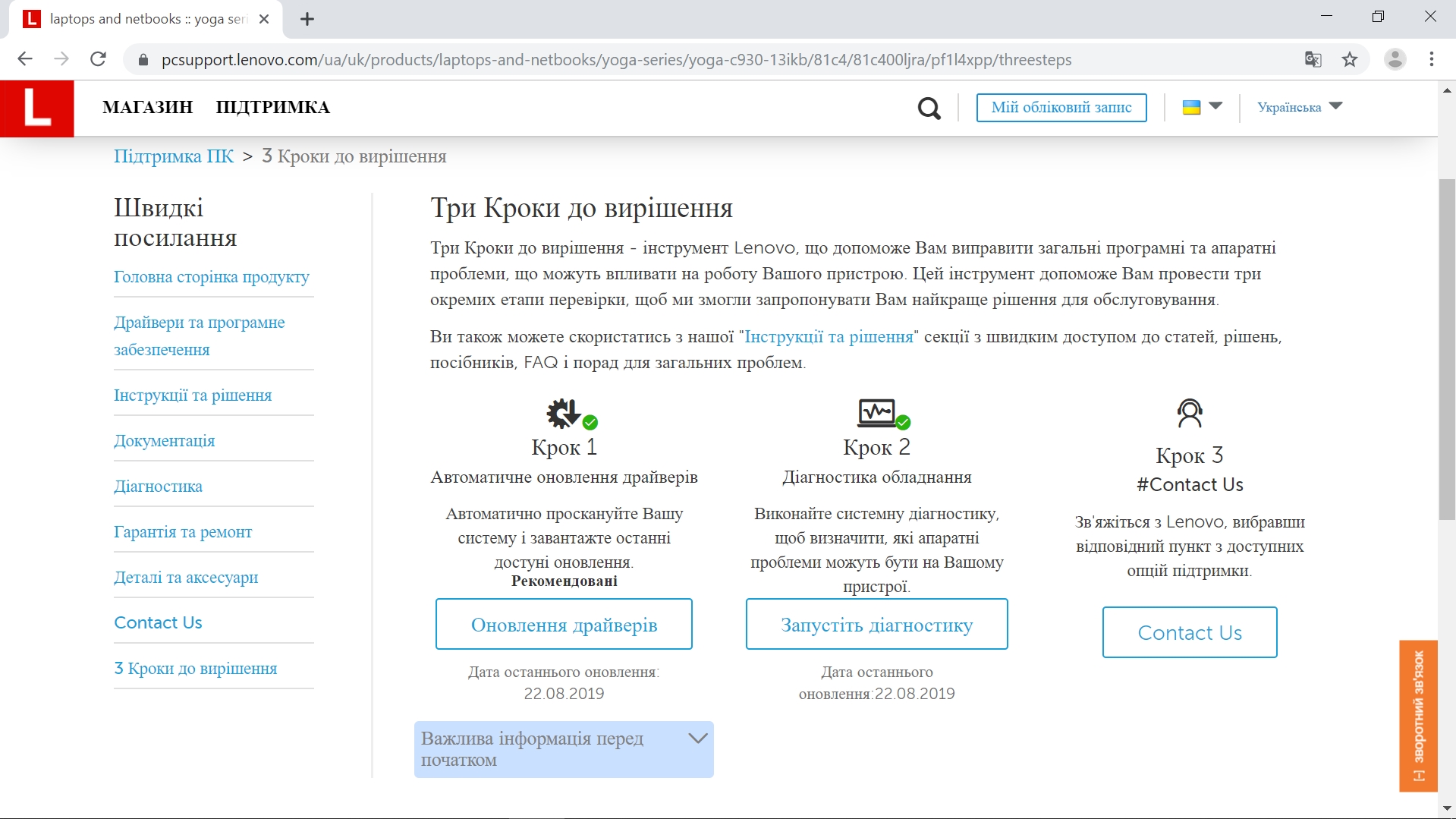Open Головна сторінка продукту sidebar link
The width and height of the screenshot is (1456, 819).
212,277
